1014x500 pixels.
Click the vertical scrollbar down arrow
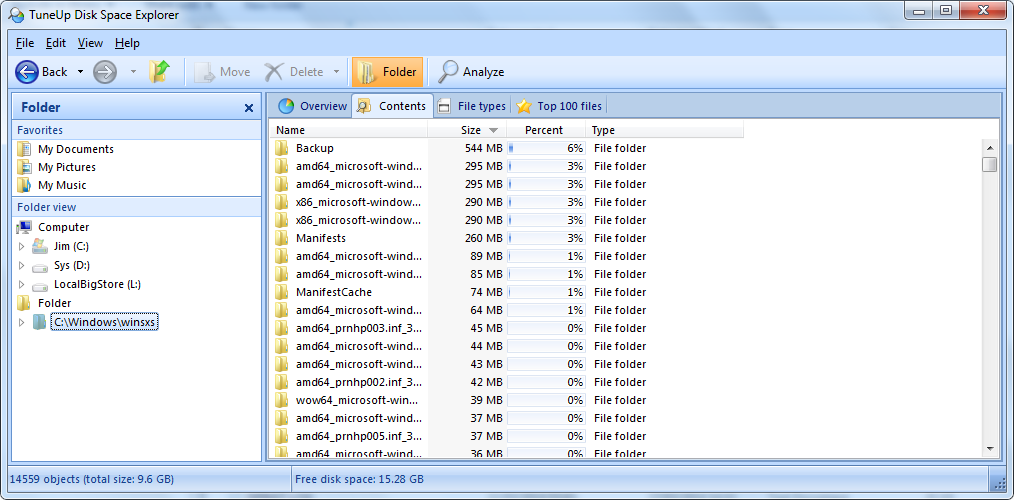pyautogui.click(x=990, y=448)
